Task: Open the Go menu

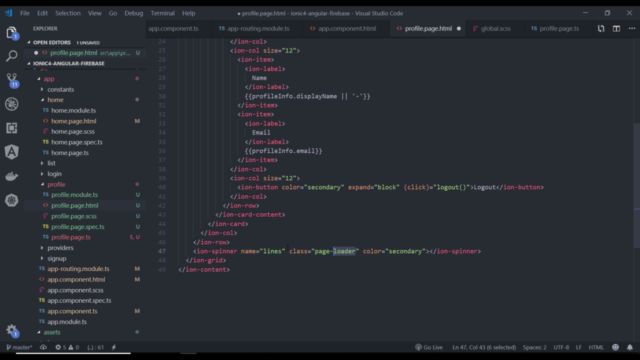Action: point(113,13)
